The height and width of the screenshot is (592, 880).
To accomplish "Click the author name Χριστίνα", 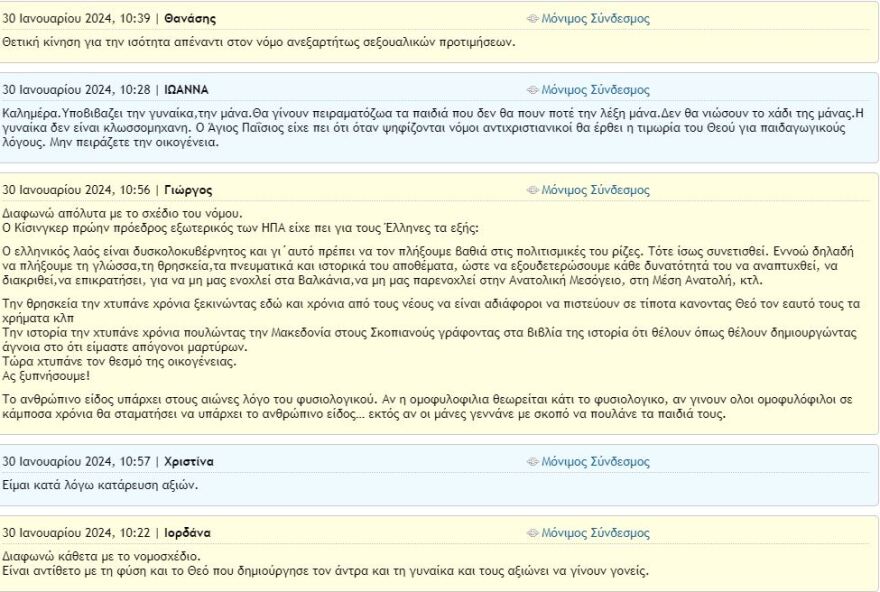I will tap(189, 463).
